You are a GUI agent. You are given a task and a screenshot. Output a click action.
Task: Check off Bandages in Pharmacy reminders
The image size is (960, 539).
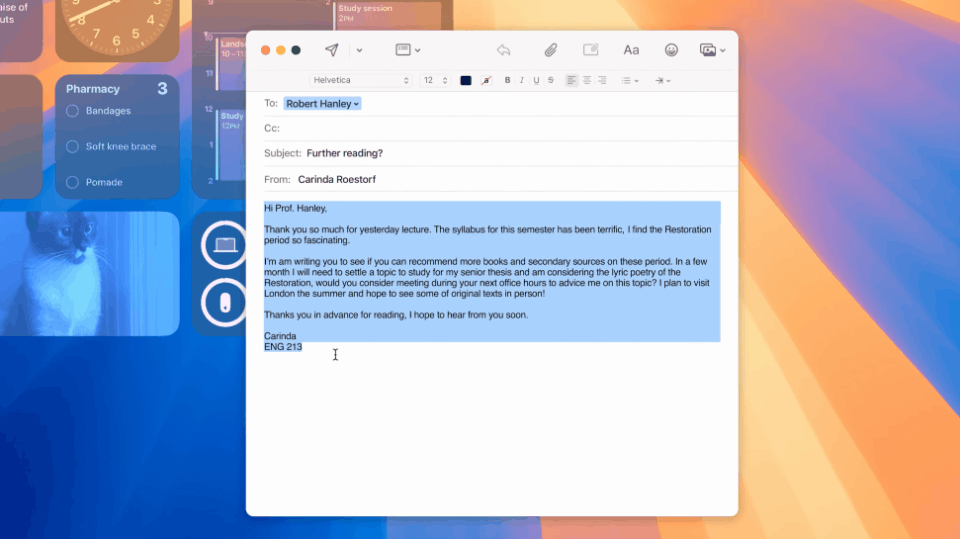[x=72, y=111]
